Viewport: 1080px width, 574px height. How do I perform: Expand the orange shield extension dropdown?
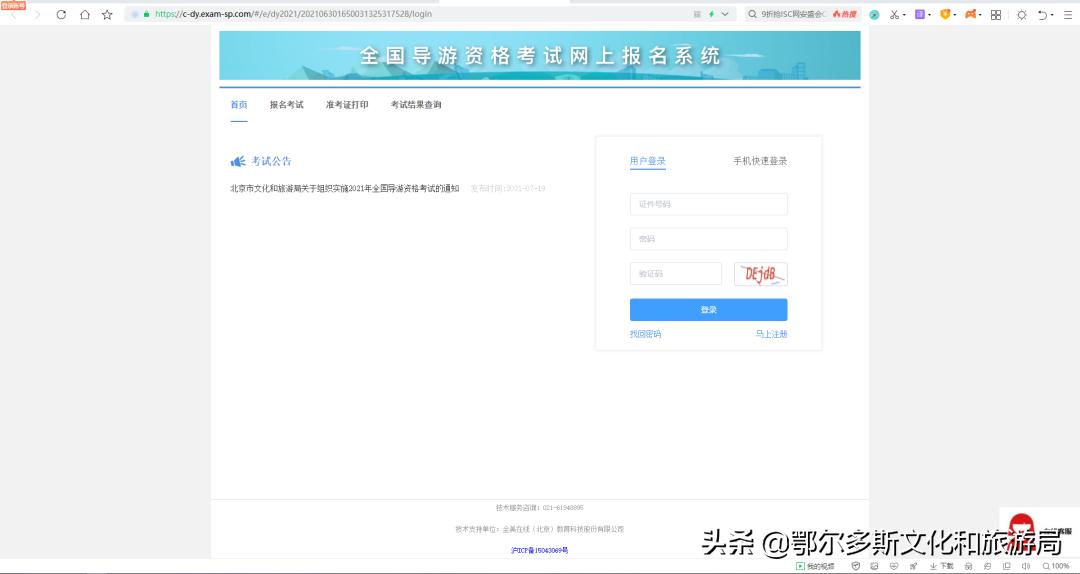(x=955, y=15)
